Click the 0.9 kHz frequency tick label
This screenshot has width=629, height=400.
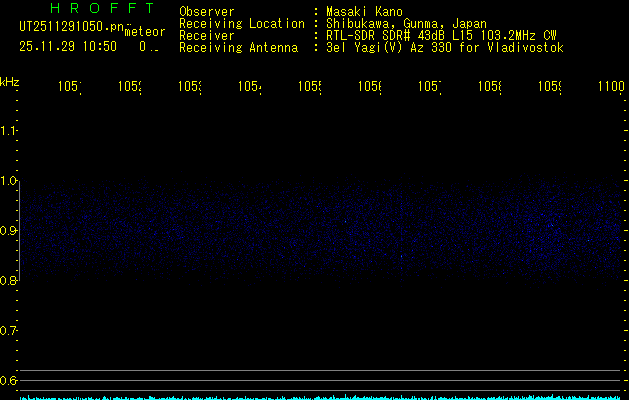click(9, 231)
